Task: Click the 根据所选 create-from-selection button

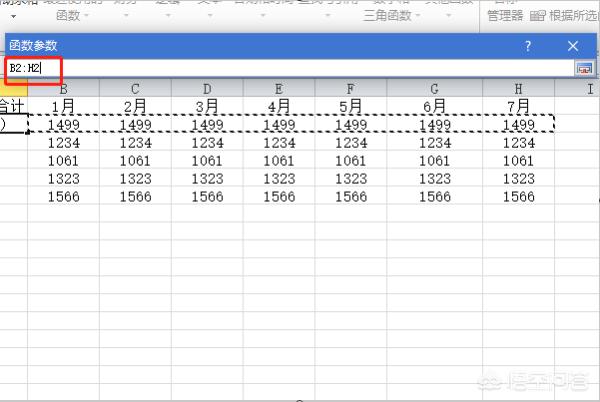Action: click(x=565, y=16)
